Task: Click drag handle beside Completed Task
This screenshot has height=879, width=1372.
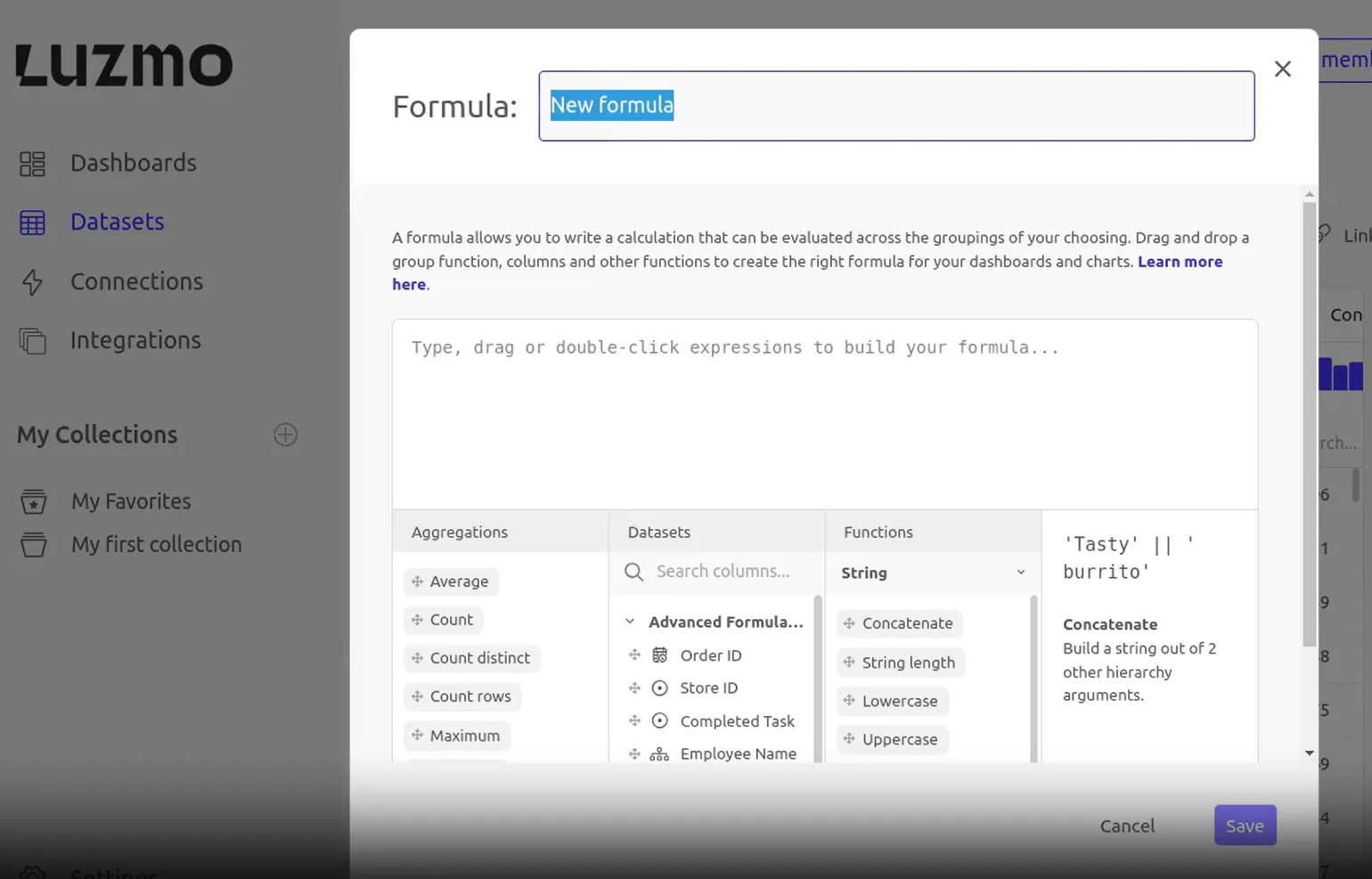Action: click(x=634, y=720)
